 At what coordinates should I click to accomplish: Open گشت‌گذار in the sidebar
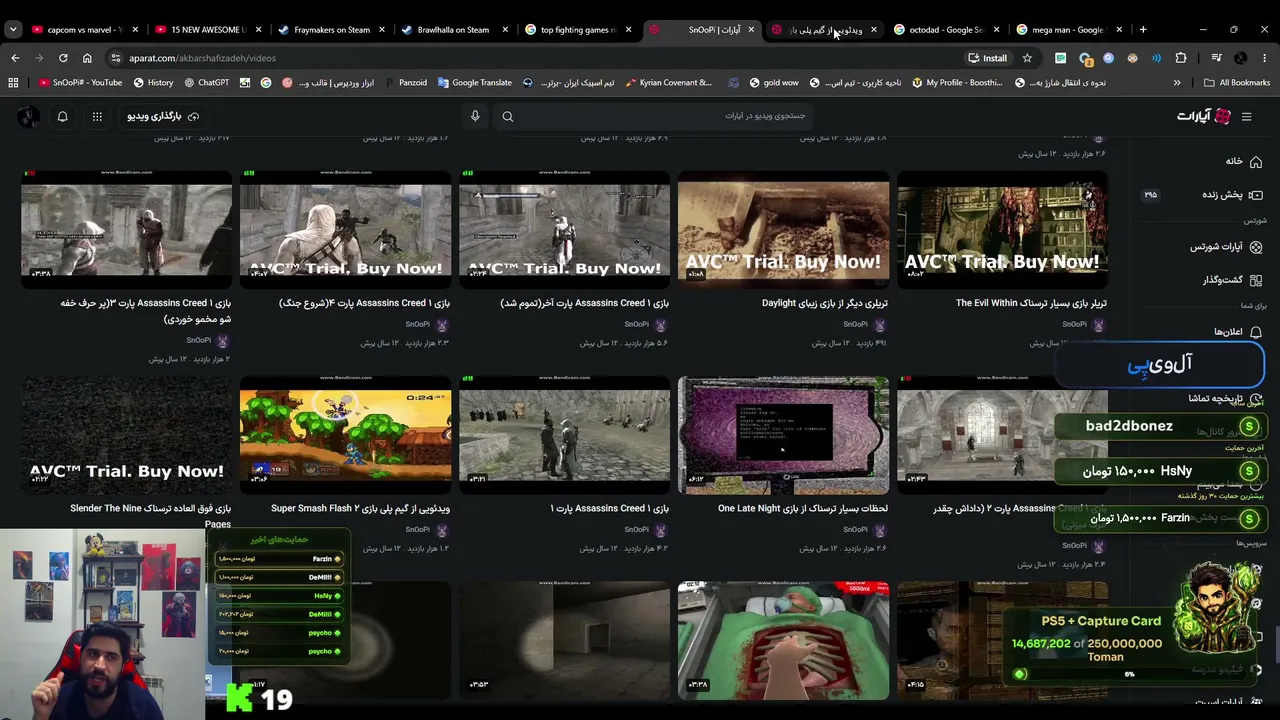(x=1231, y=280)
